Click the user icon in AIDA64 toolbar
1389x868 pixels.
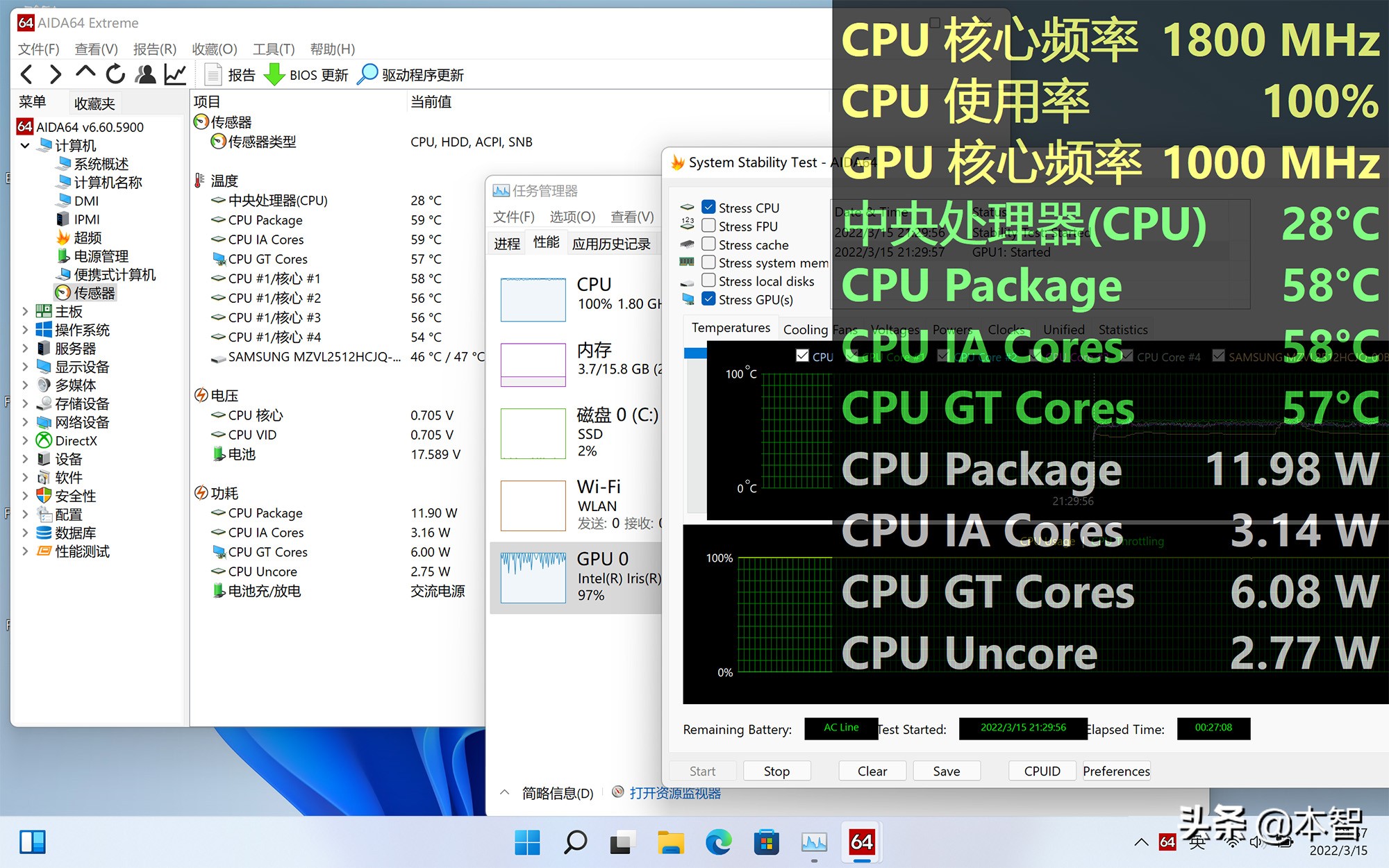[145, 74]
